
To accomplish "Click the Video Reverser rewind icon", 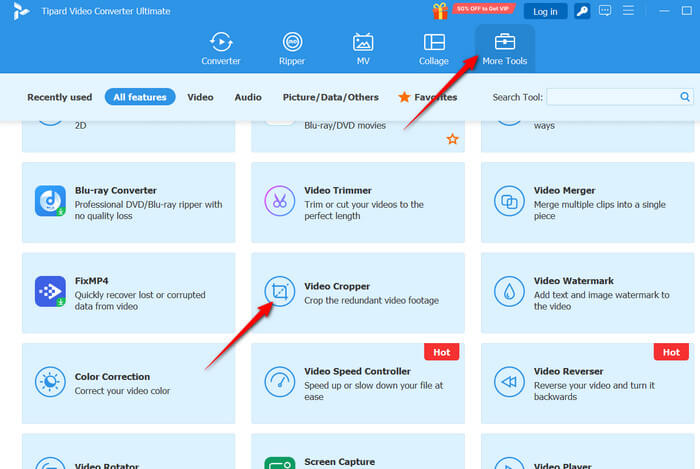I will point(509,382).
